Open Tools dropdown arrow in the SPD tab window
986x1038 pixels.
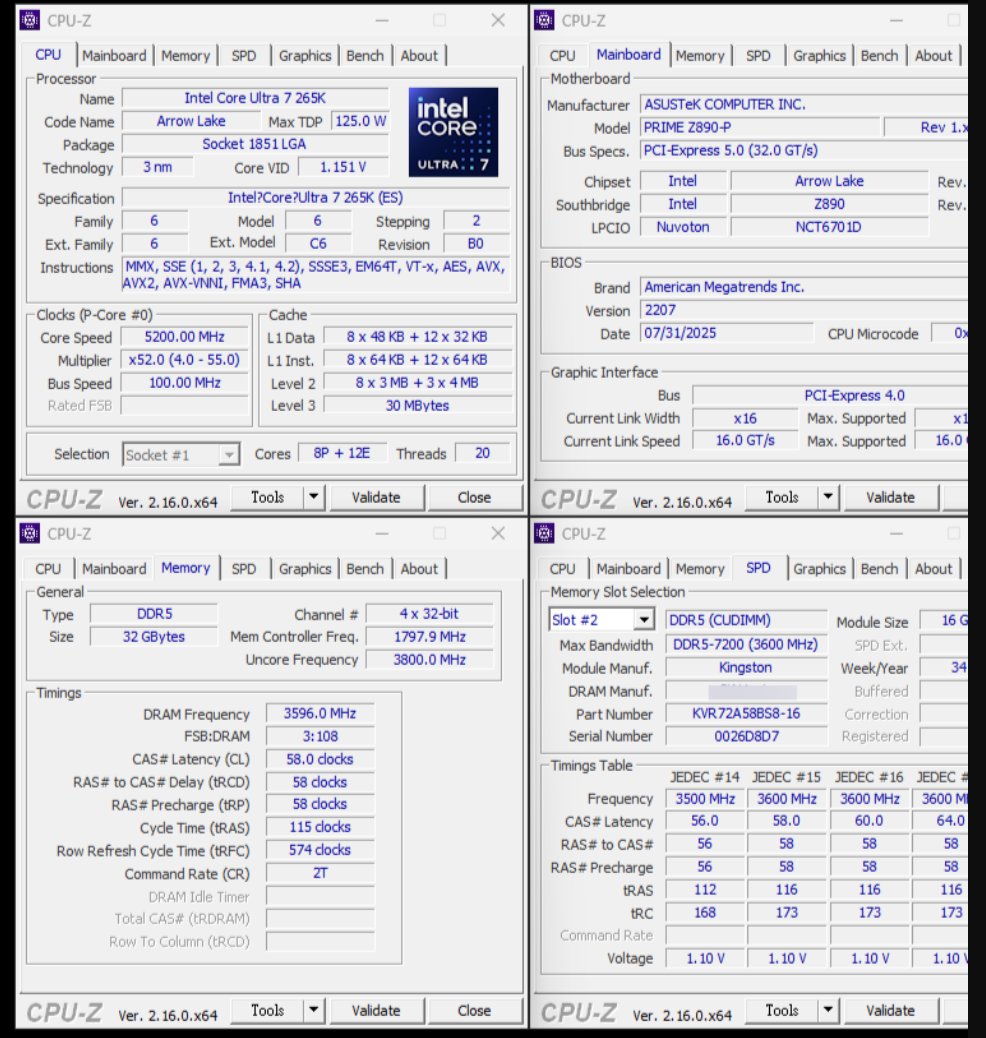click(x=828, y=1010)
